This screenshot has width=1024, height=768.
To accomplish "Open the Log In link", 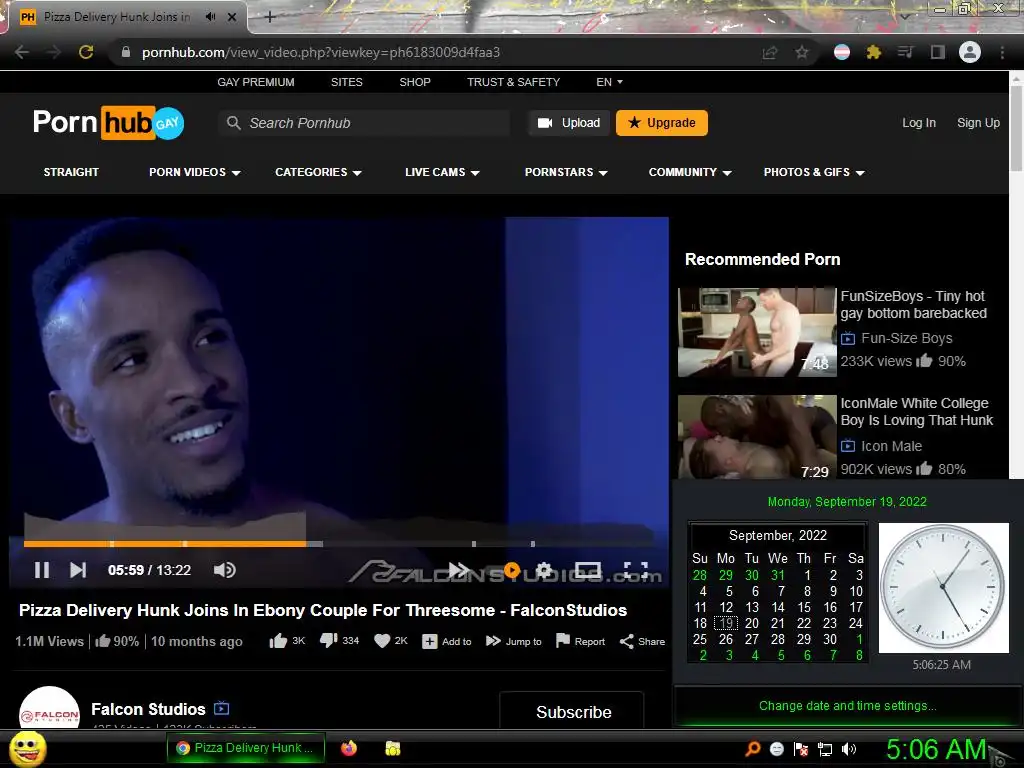I will click(x=919, y=123).
